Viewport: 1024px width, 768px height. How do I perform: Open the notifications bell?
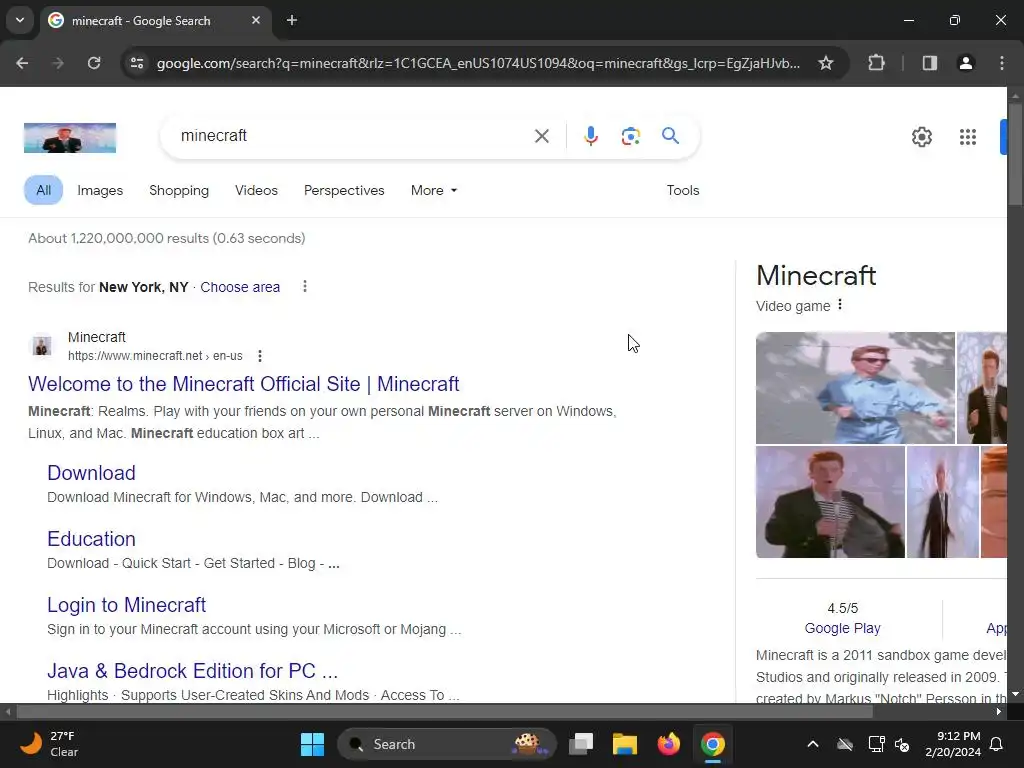[997, 744]
